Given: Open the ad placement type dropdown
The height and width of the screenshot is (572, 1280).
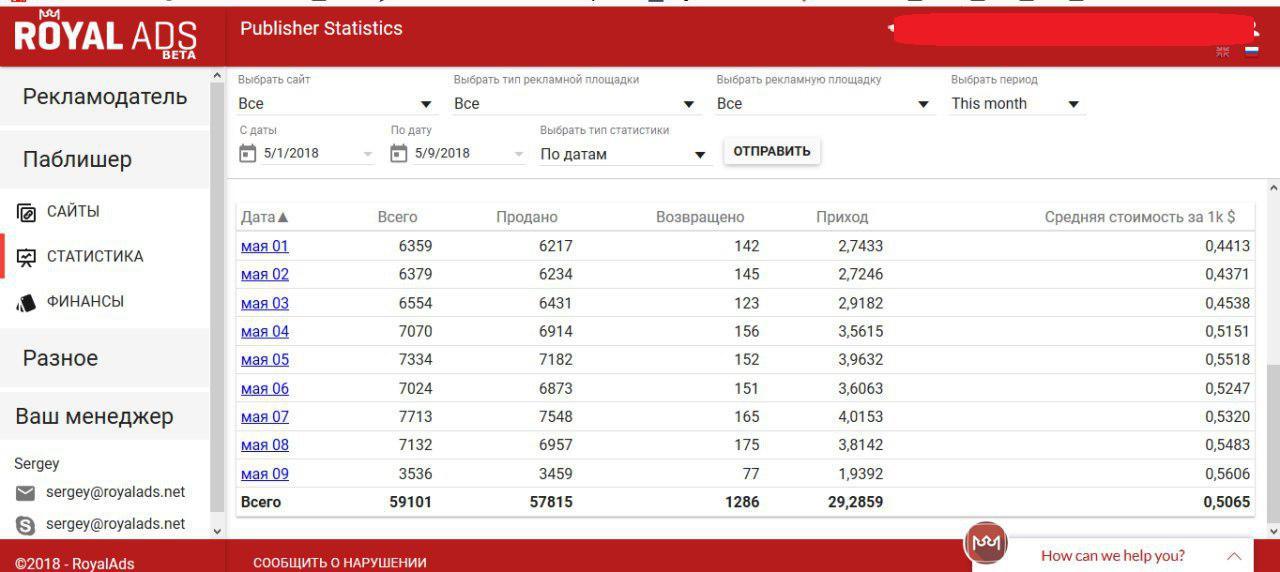Looking at the screenshot, I should coord(575,104).
